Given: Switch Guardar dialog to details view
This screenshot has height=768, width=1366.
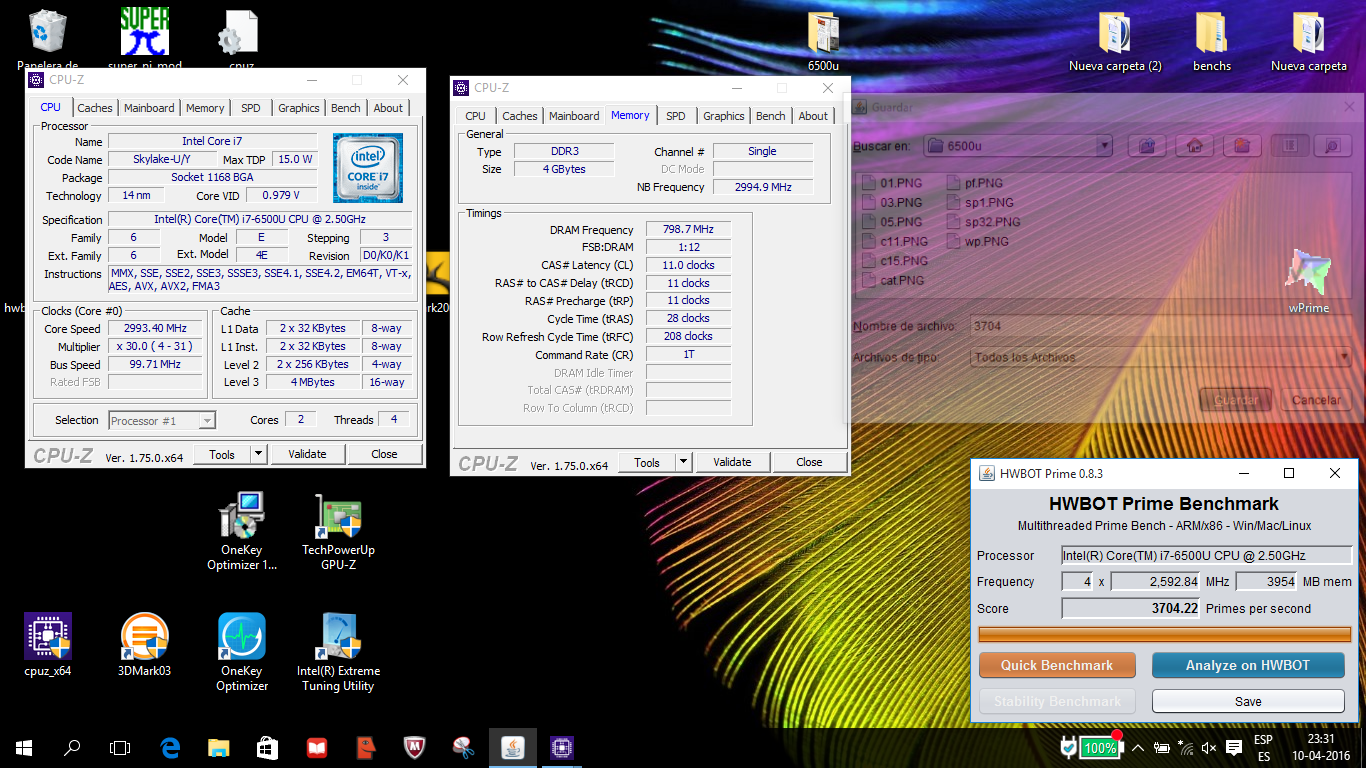Looking at the screenshot, I should coord(1331,146).
